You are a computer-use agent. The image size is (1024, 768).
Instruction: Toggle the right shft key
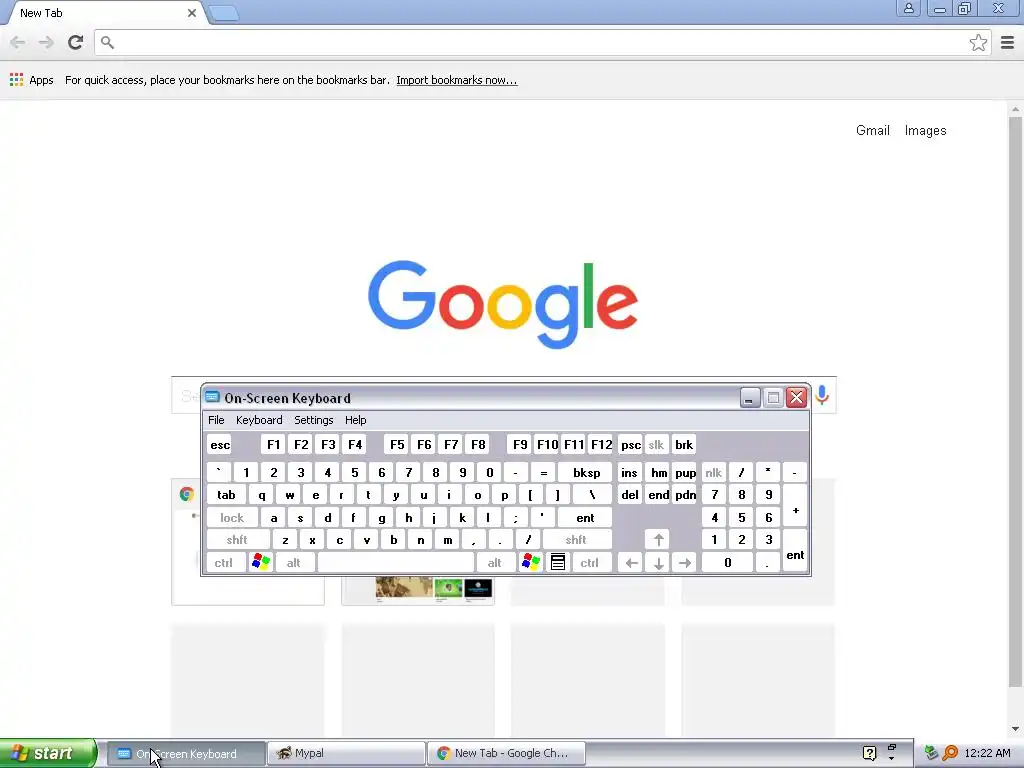576,540
